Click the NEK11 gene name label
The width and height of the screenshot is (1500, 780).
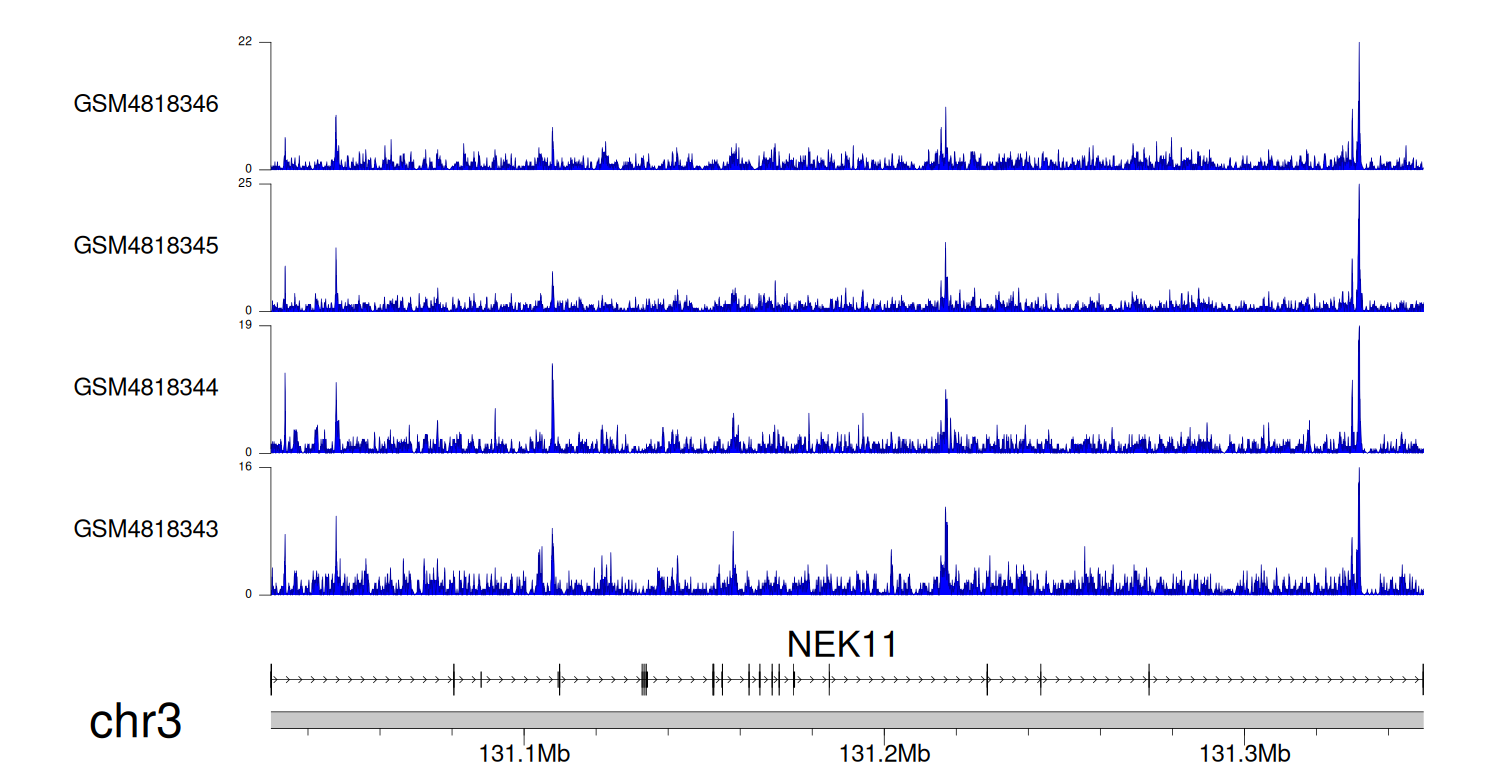[842, 644]
